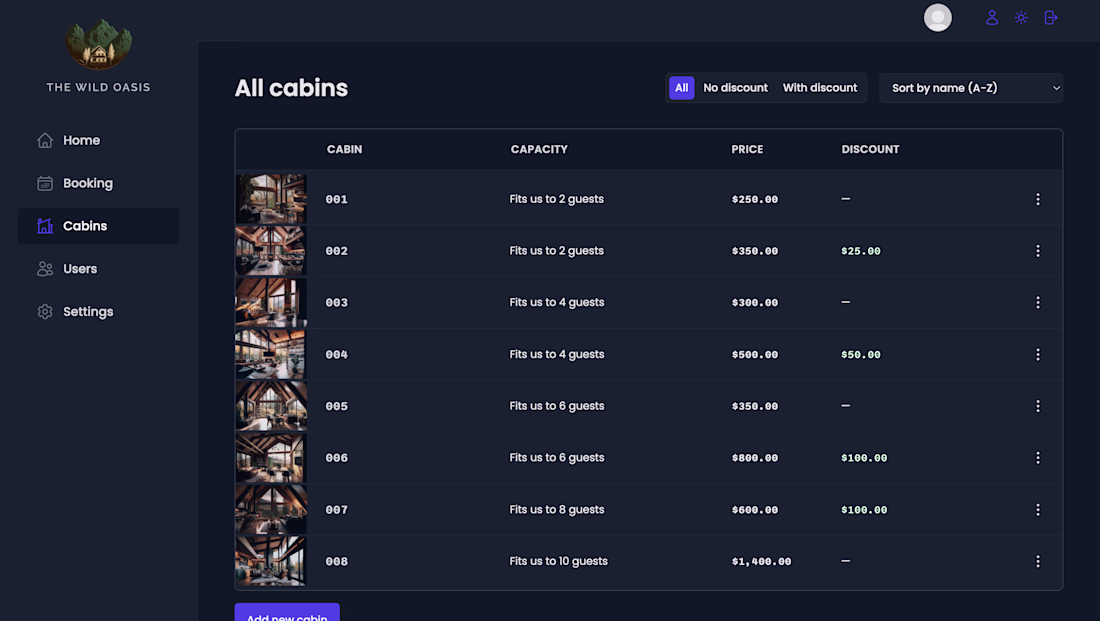Image resolution: width=1100 pixels, height=621 pixels.
Task: Click the CAPACITY column header
Action: coord(539,149)
